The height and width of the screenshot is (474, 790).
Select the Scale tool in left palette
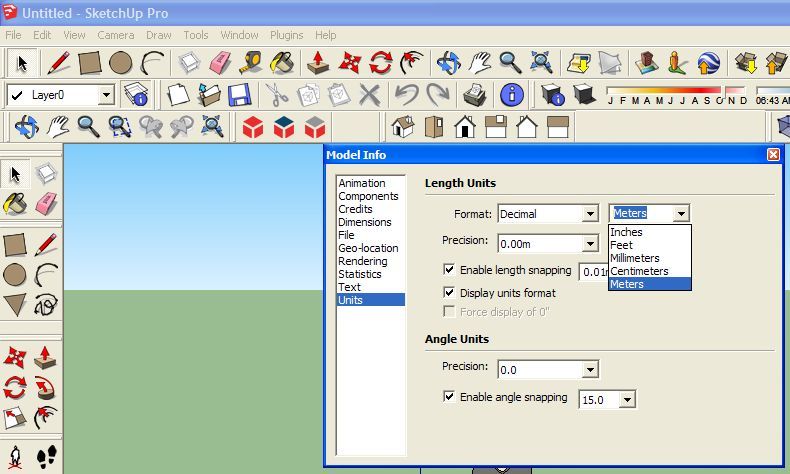(15, 418)
